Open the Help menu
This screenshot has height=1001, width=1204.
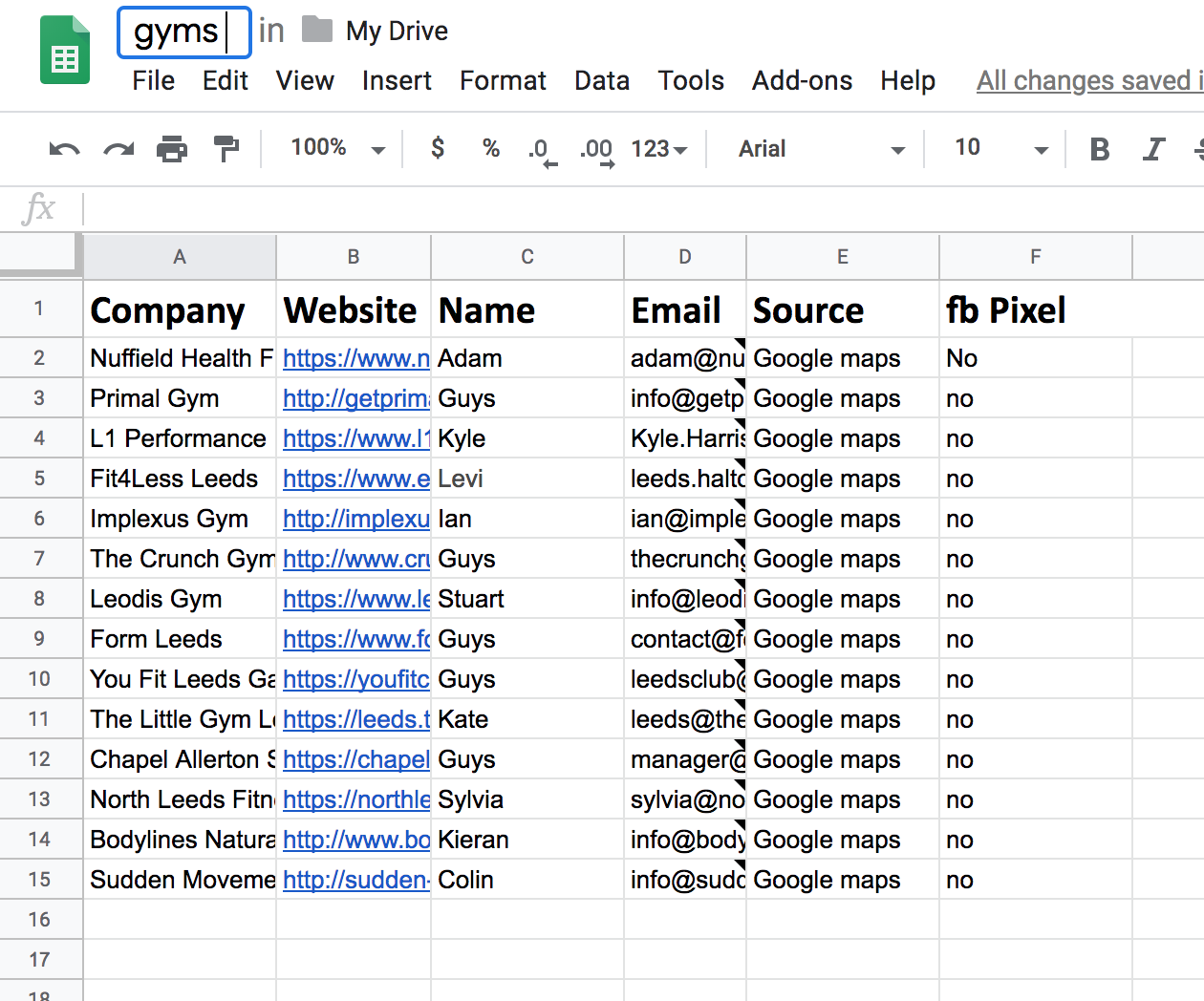pyautogui.click(x=908, y=81)
